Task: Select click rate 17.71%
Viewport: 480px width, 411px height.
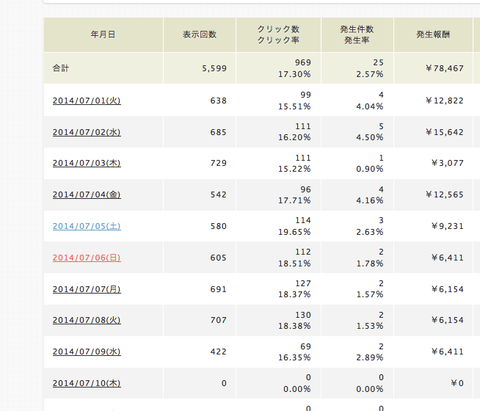Action: coord(295,200)
